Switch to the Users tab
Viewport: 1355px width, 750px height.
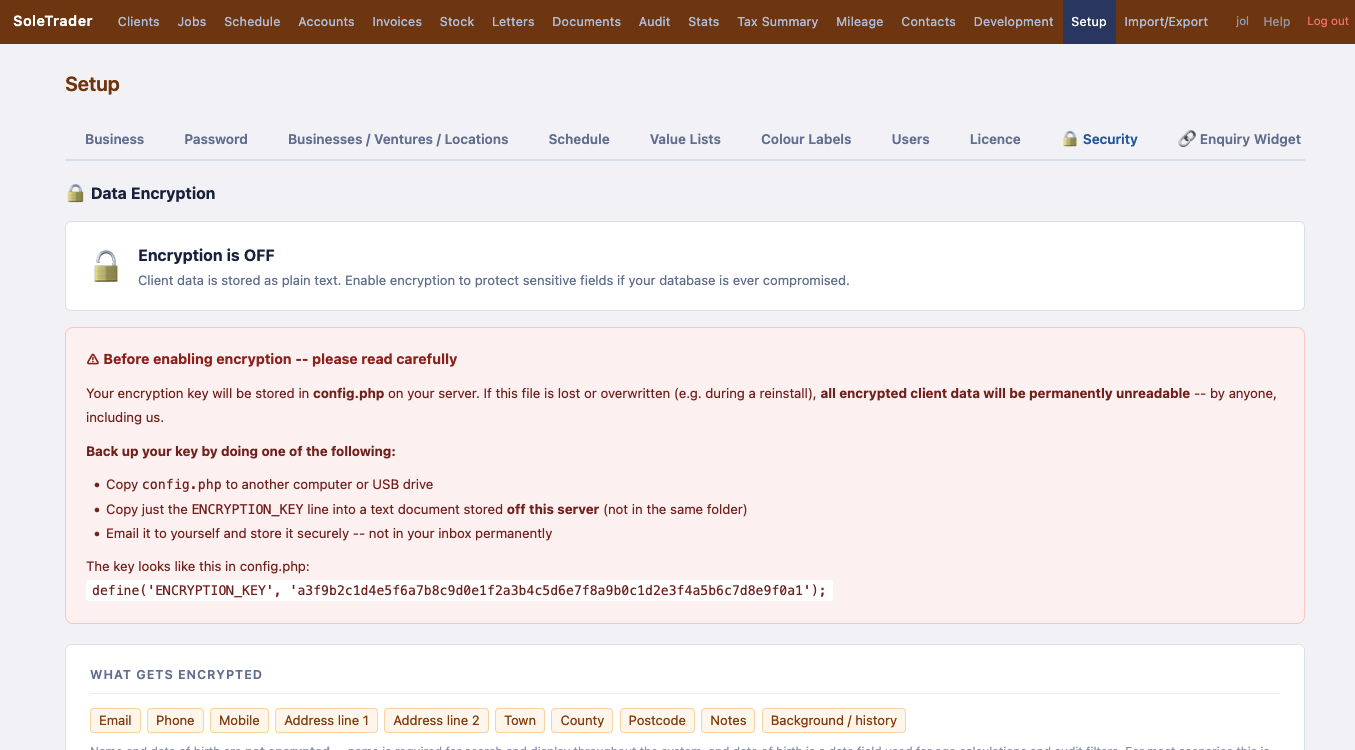(911, 139)
